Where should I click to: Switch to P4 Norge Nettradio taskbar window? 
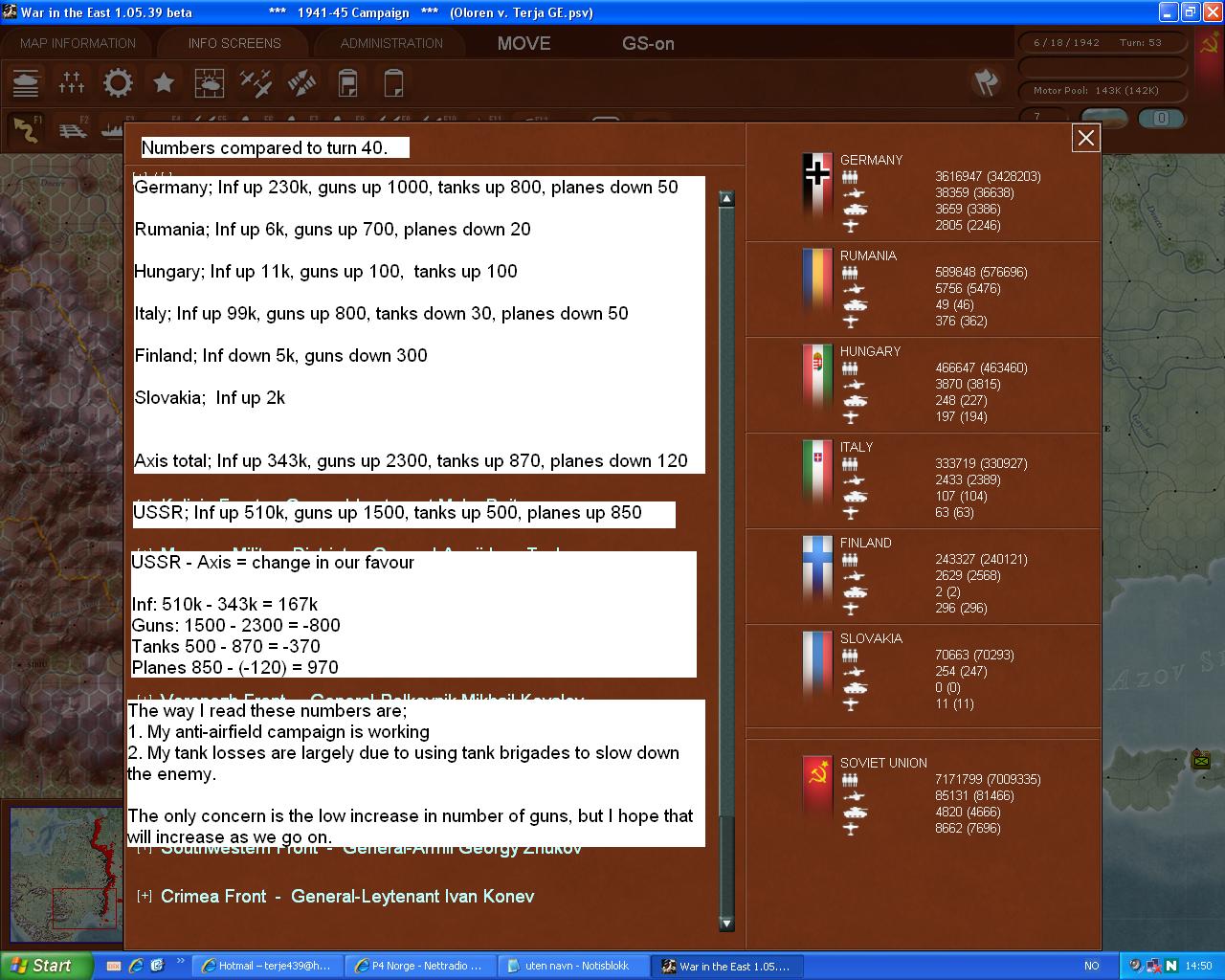420,966
